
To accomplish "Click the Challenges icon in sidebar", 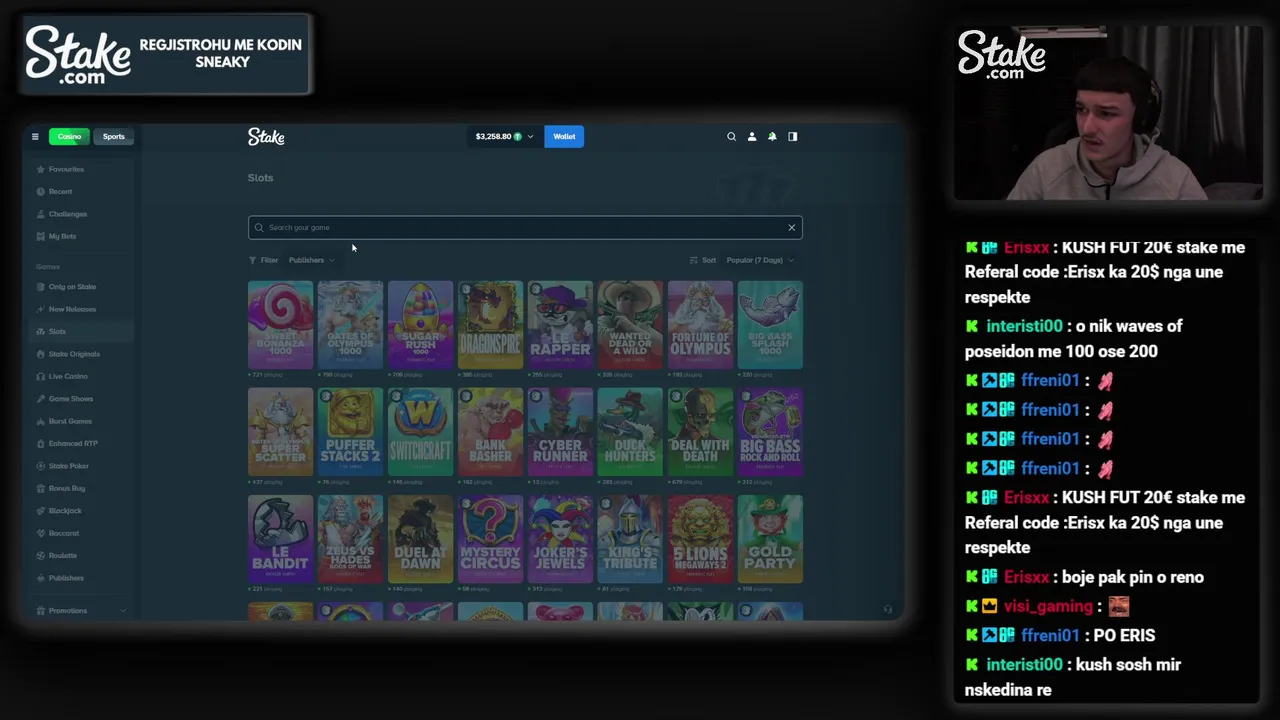I will (40, 214).
